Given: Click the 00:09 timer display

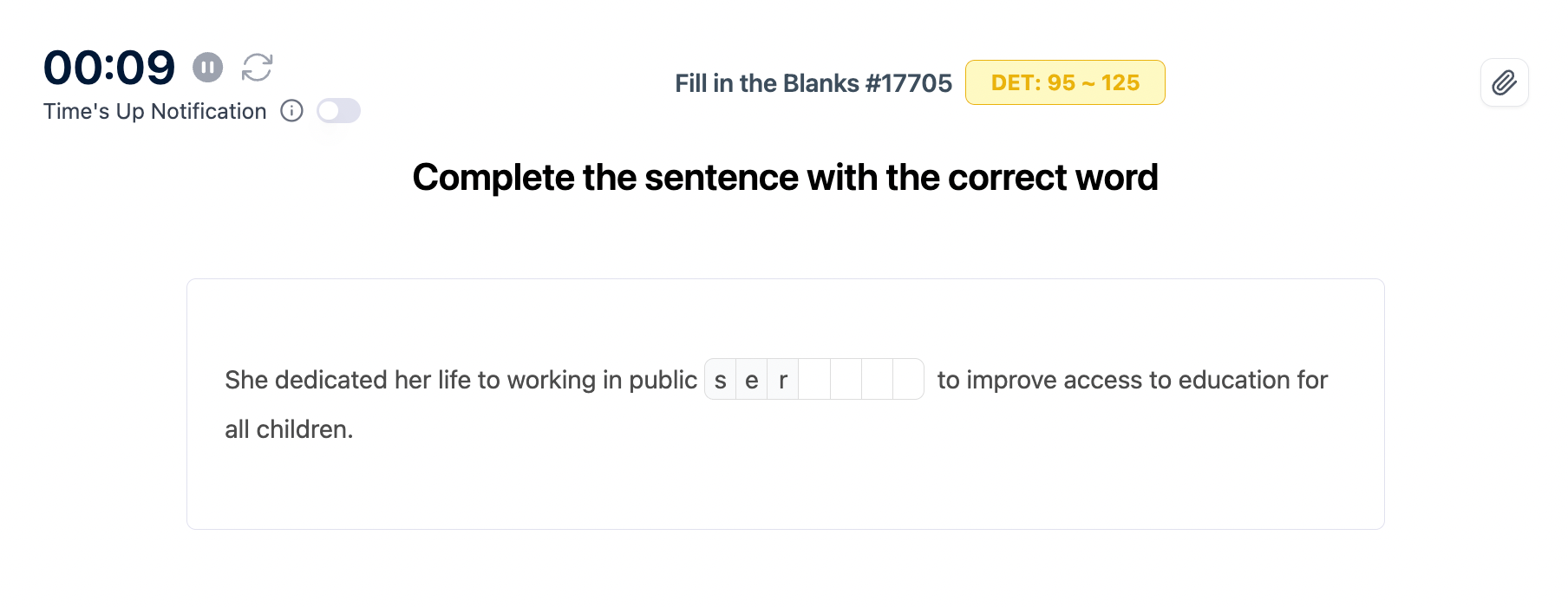Looking at the screenshot, I should 109,68.
